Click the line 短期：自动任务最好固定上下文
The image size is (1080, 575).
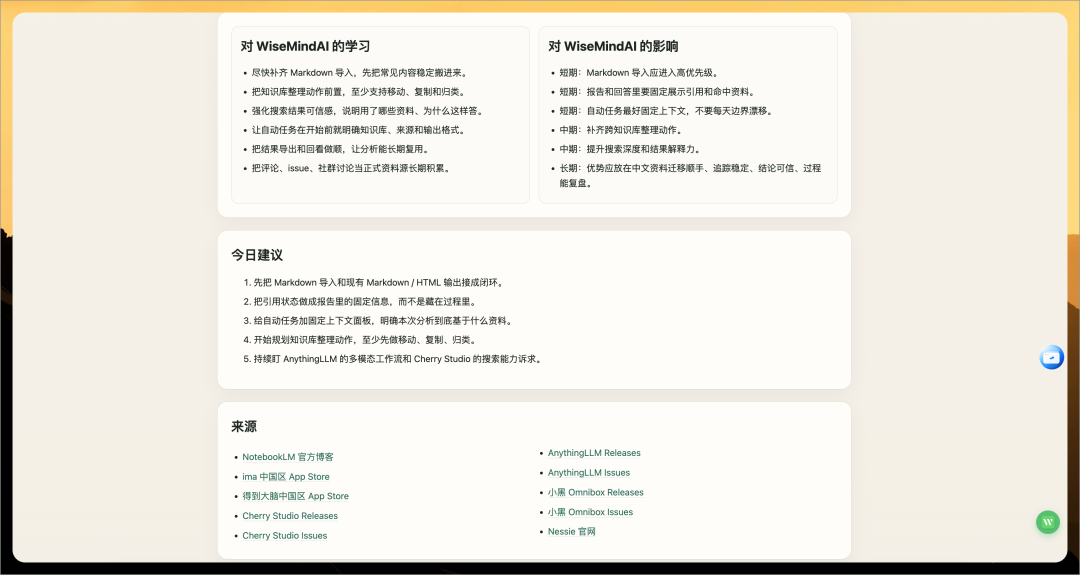pos(666,111)
